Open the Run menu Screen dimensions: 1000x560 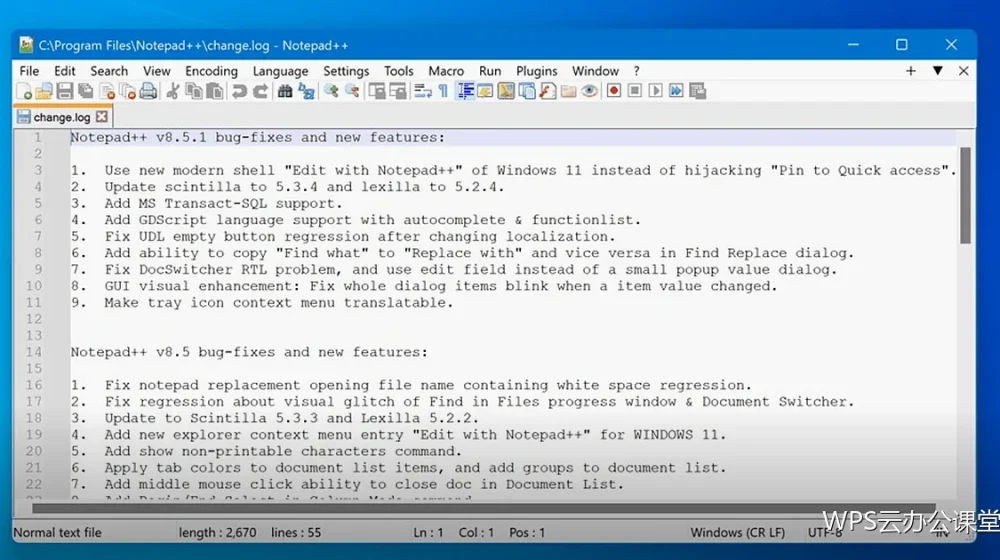(x=490, y=71)
